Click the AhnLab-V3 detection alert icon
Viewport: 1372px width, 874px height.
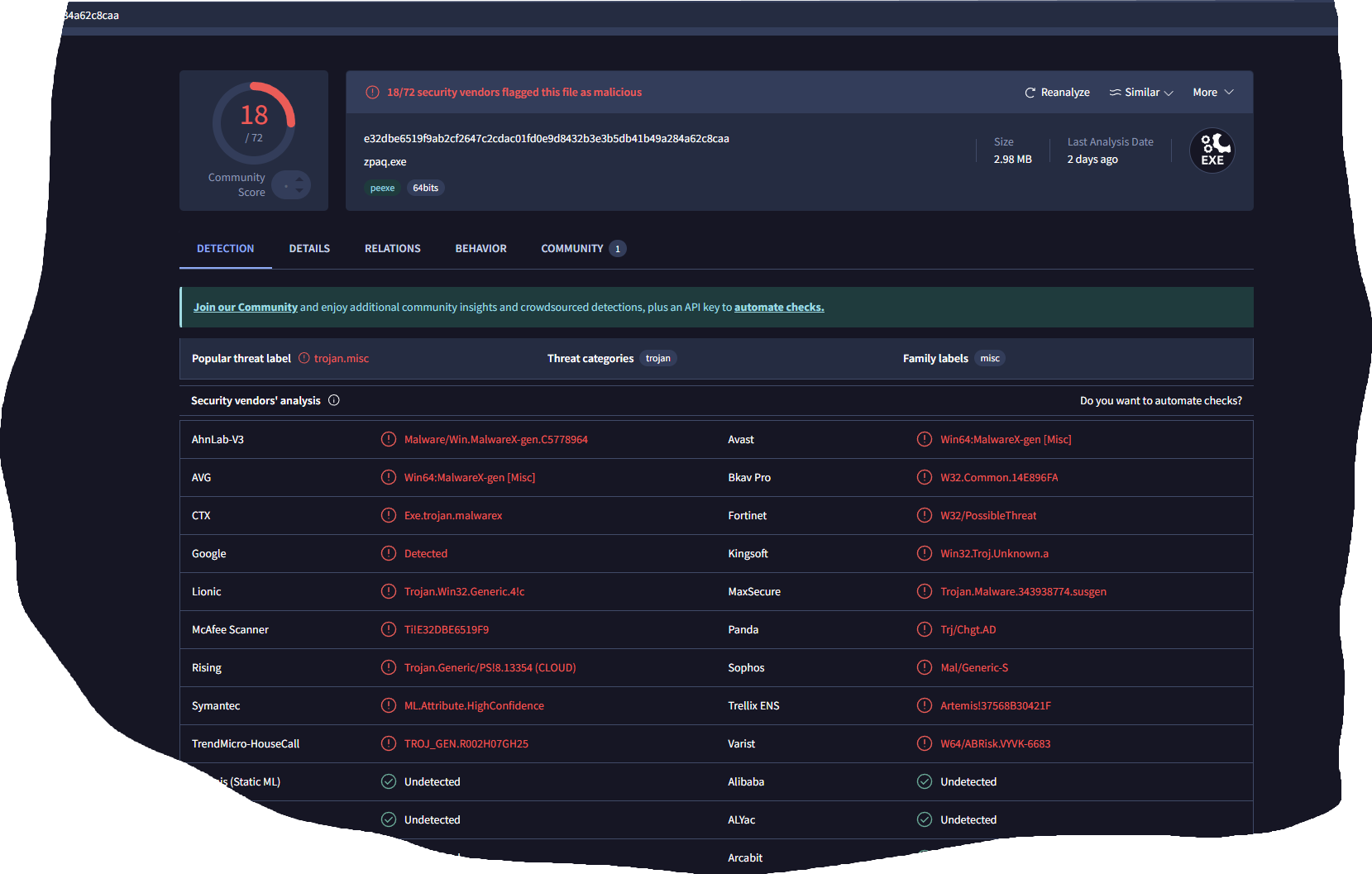pos(389,439)
